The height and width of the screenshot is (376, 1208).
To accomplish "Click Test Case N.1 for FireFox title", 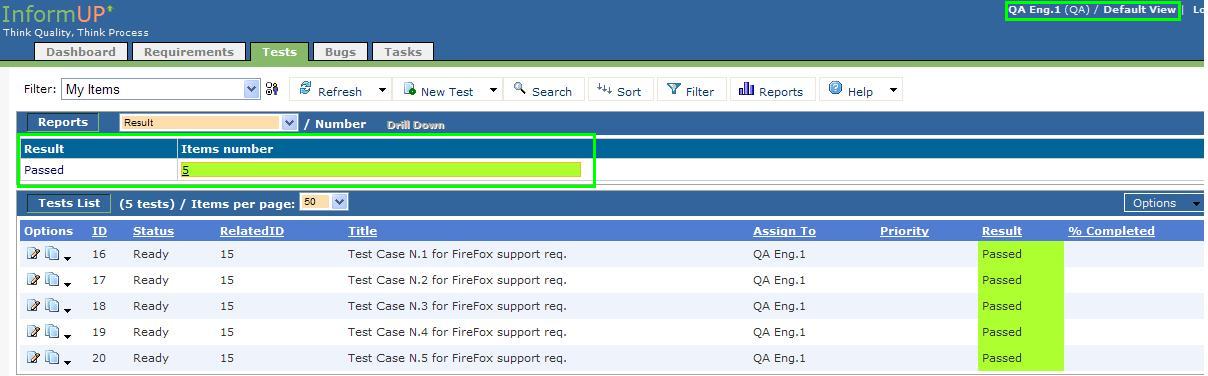I will click(457, 254).
